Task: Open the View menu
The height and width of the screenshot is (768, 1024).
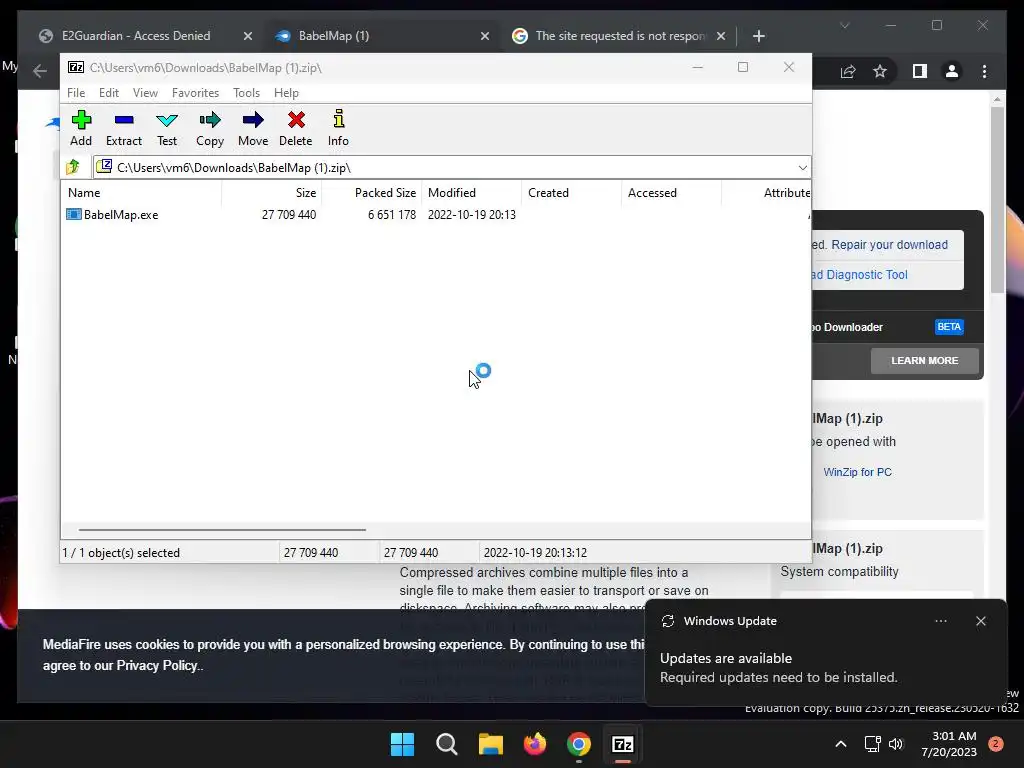Action: tap(145, 93)
